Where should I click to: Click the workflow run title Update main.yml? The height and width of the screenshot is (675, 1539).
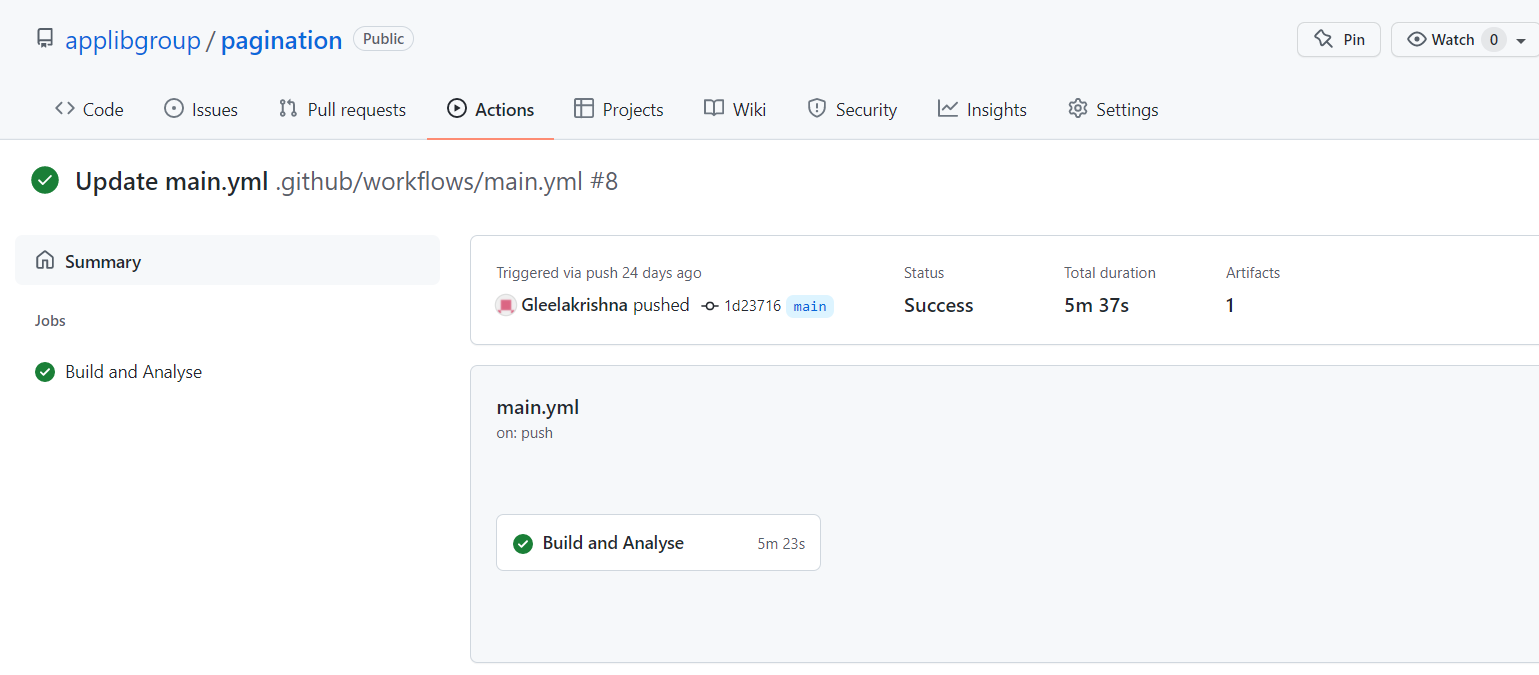172,181
